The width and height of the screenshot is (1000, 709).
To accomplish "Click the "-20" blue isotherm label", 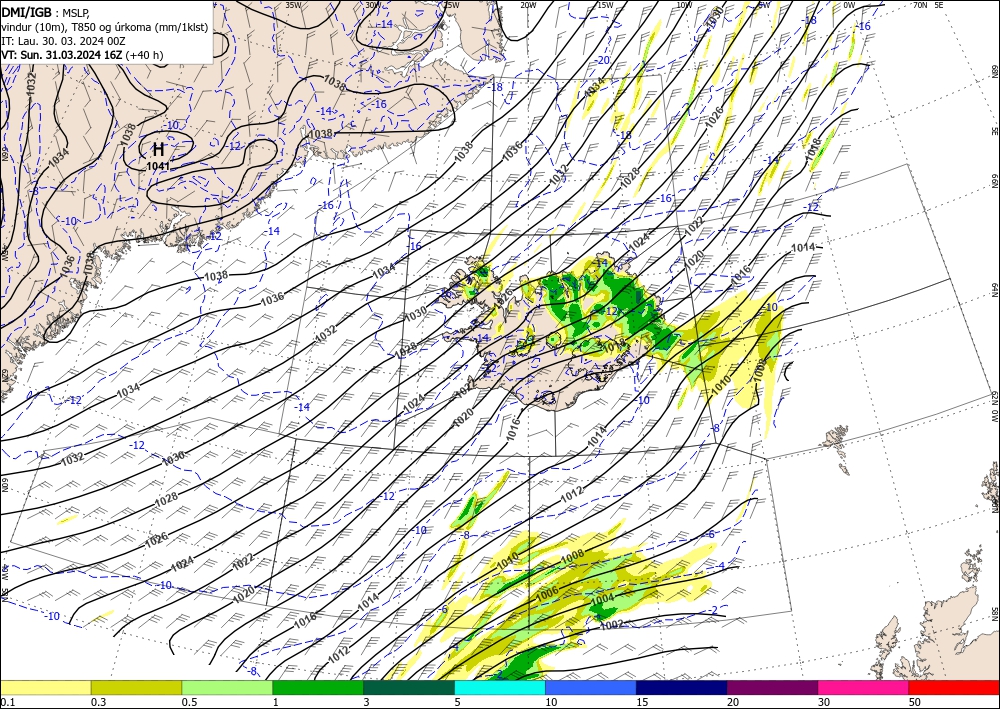I will point(602,61).
